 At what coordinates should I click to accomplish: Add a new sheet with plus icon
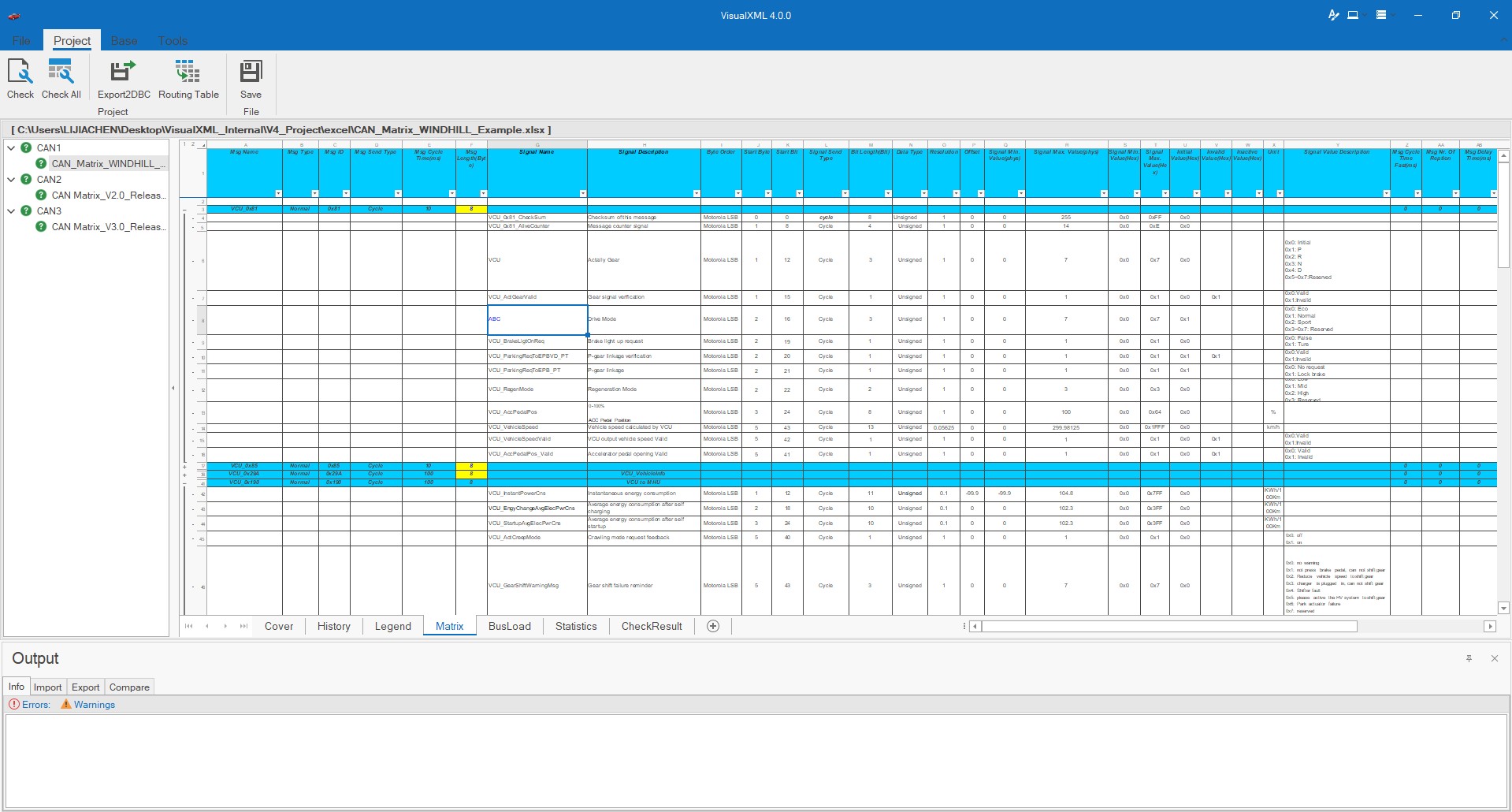713,626
